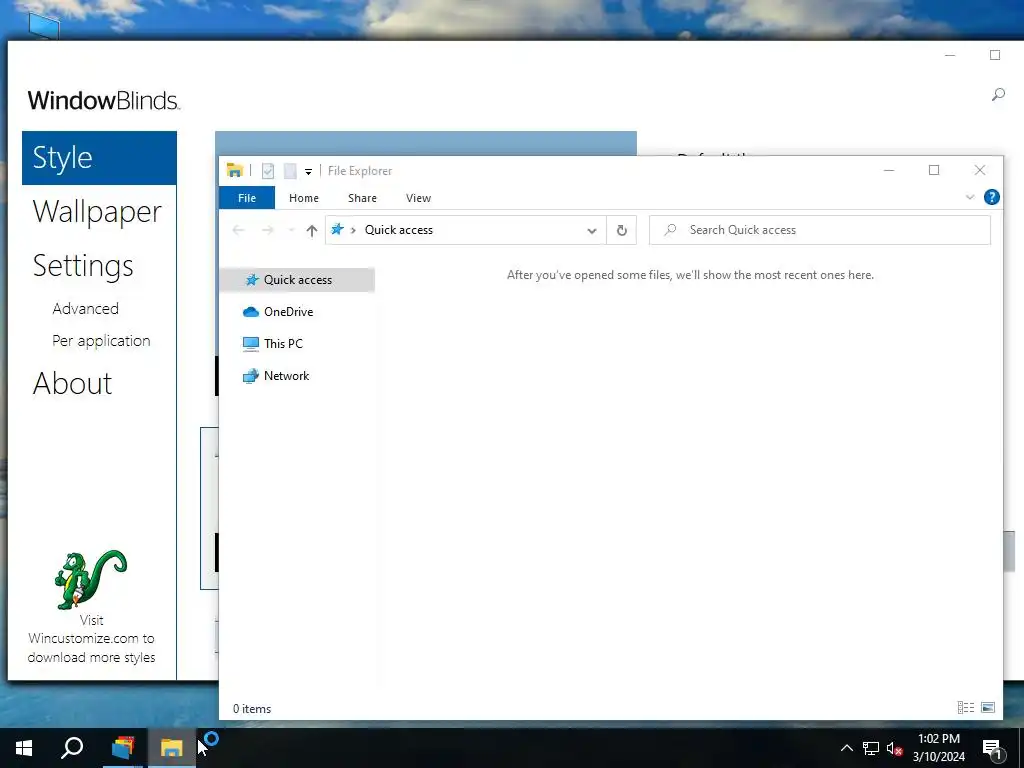
Task: Expand the ribbon with chevron
Action: [x=970, y=197]
